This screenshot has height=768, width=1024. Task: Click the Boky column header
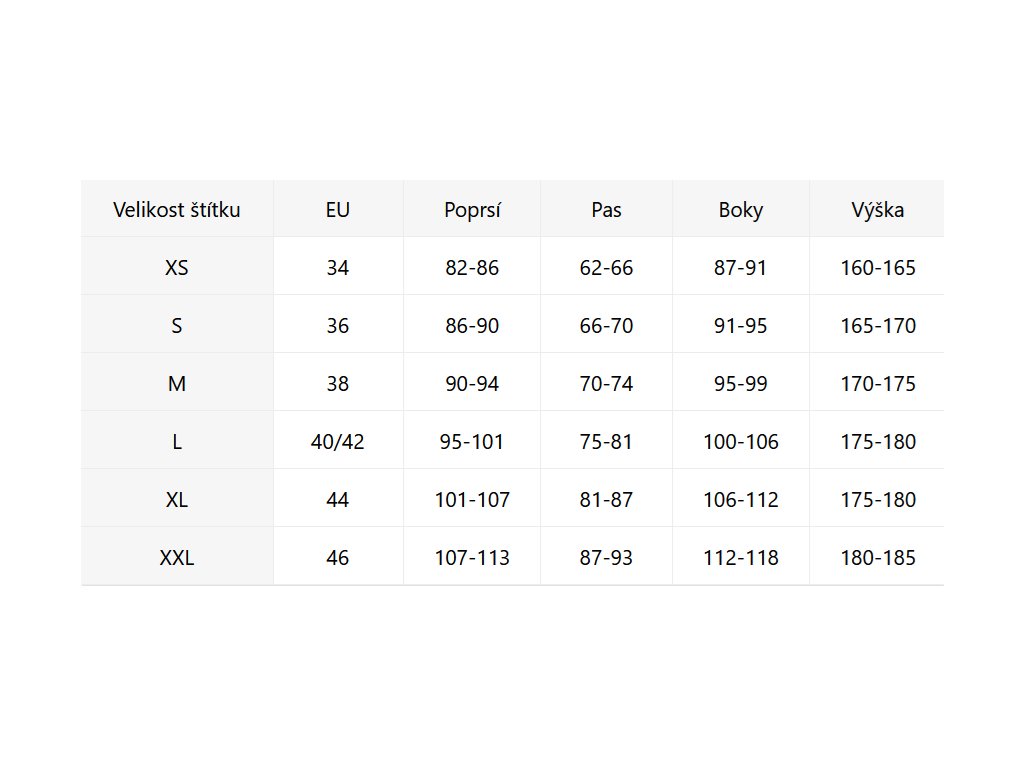741,210
